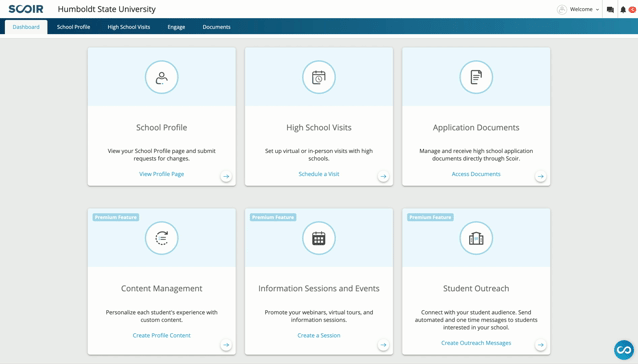Open the notifications bell icon
Image resolution: width=638 pixels, height=364 pixels.
pyautogui.click(x=623, y=9)
